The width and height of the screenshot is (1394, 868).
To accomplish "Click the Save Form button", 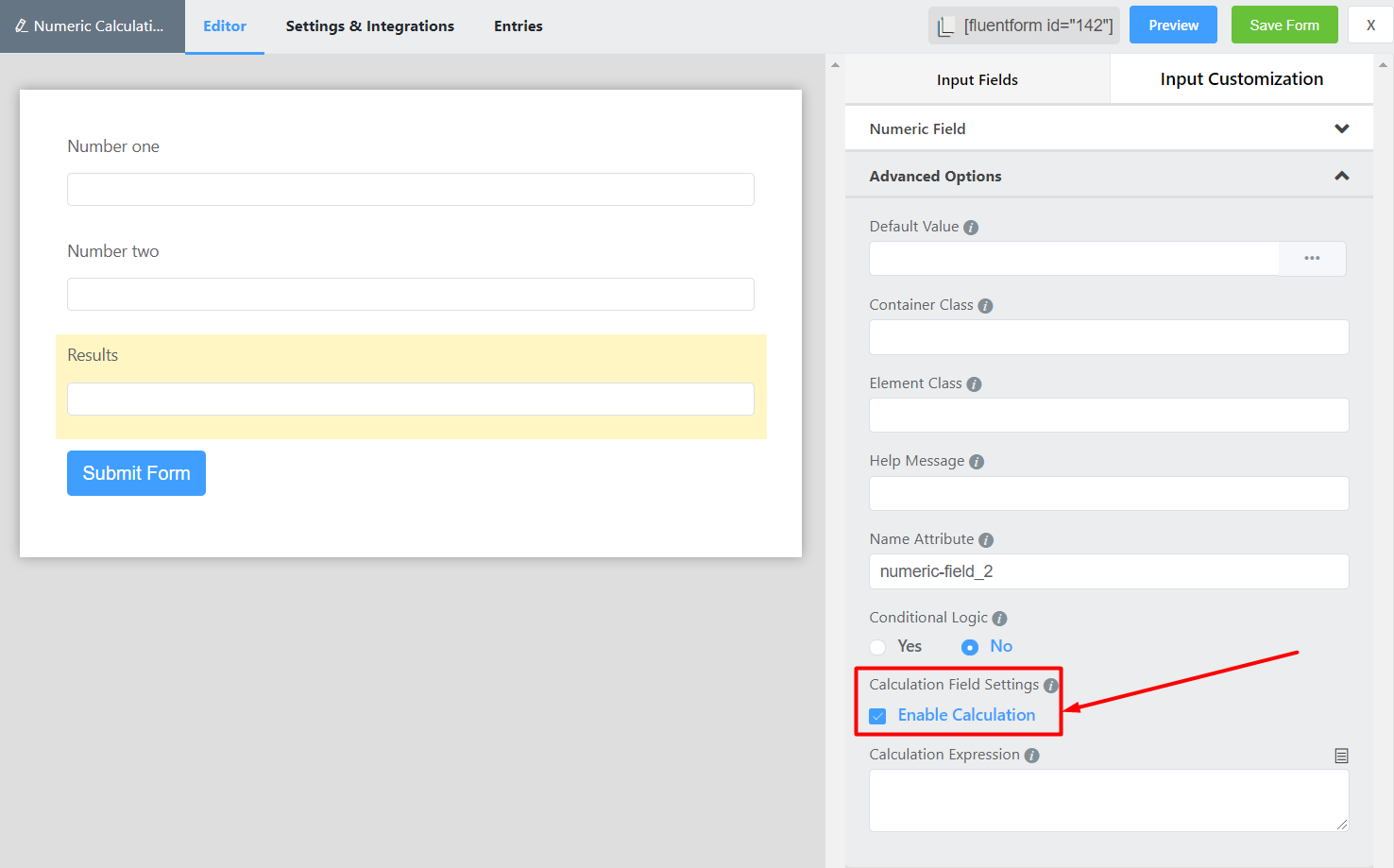I will pos(1283,26).
